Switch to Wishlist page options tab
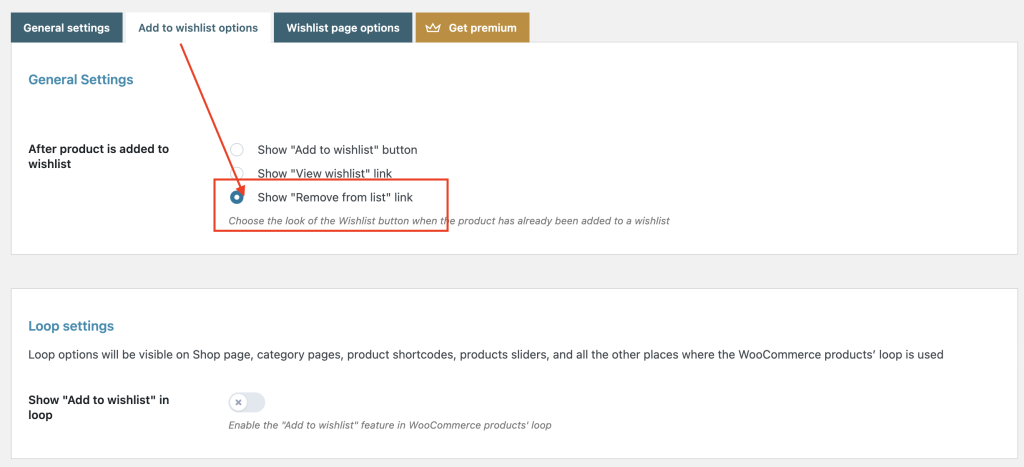Image resolution: width=1024 pixels, height=467 pixels. coord(343,28)
